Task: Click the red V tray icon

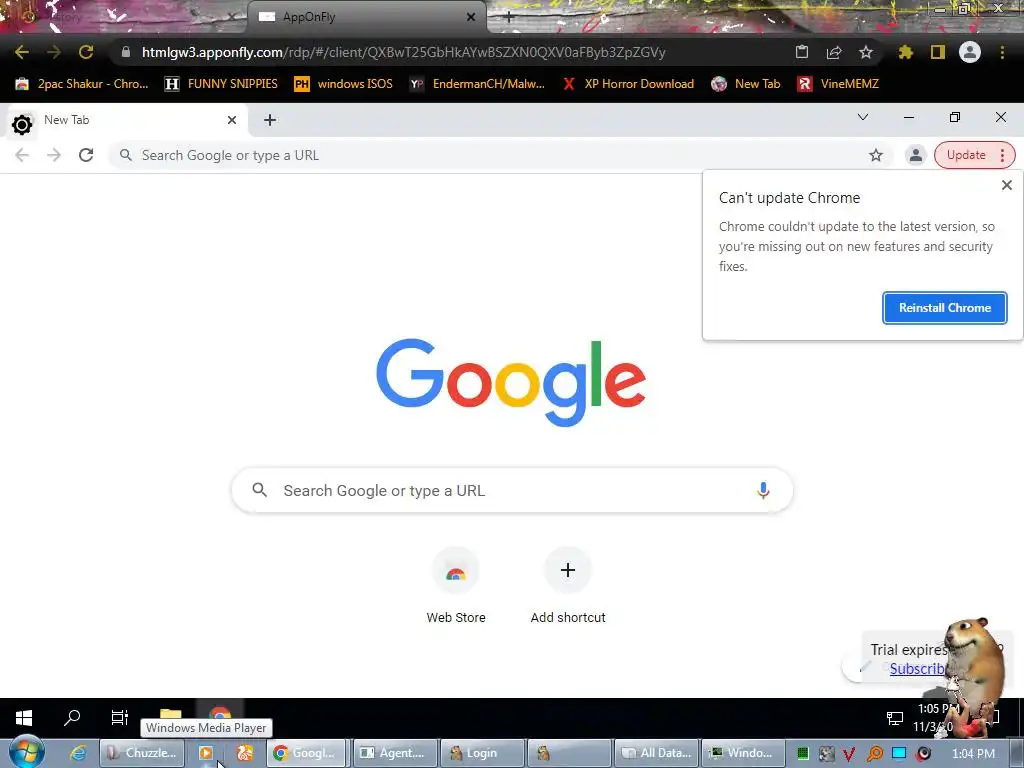Action: tap(850, 754)
